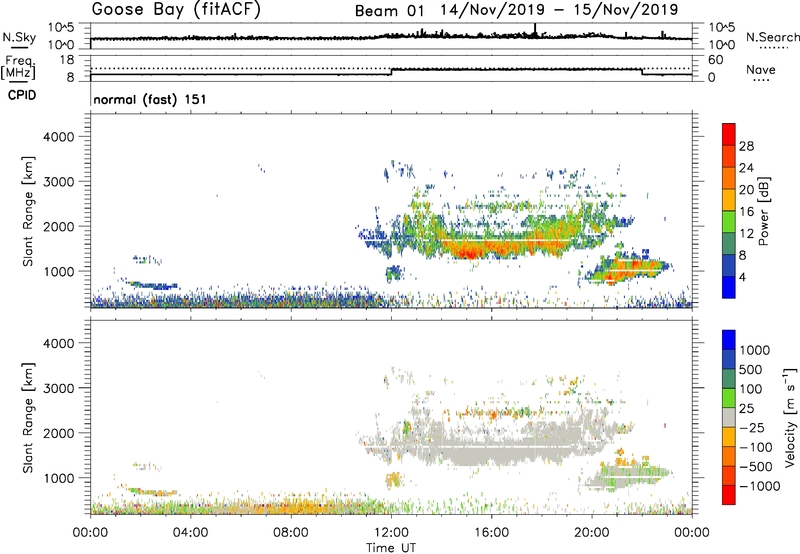Click the 'Beam 01' label in the header
The height and width of the screenshot is (554, 800).
pyautogui.click(x=389, y=11)
